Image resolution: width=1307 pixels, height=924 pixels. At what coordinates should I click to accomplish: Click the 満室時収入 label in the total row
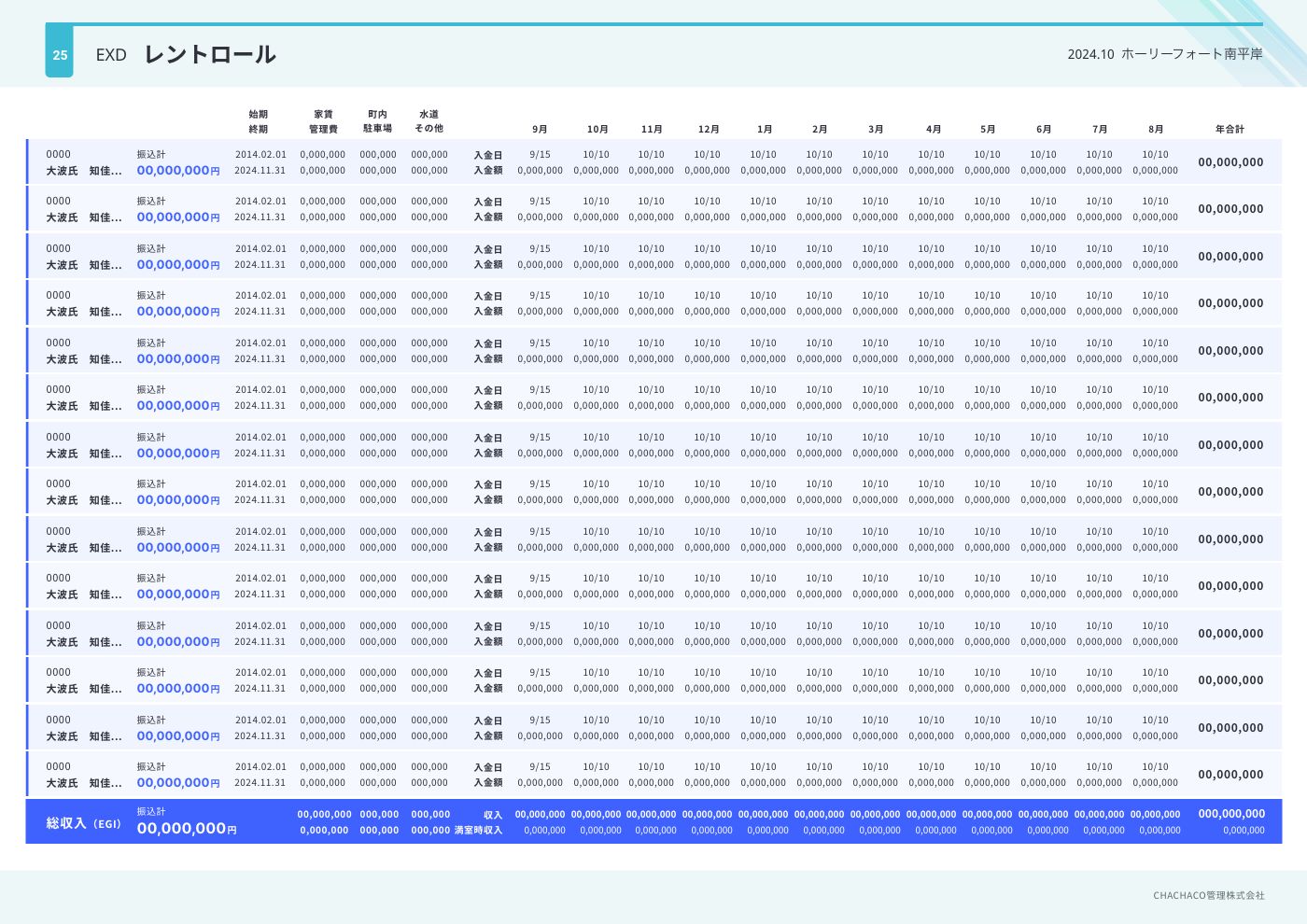(478, 830)
